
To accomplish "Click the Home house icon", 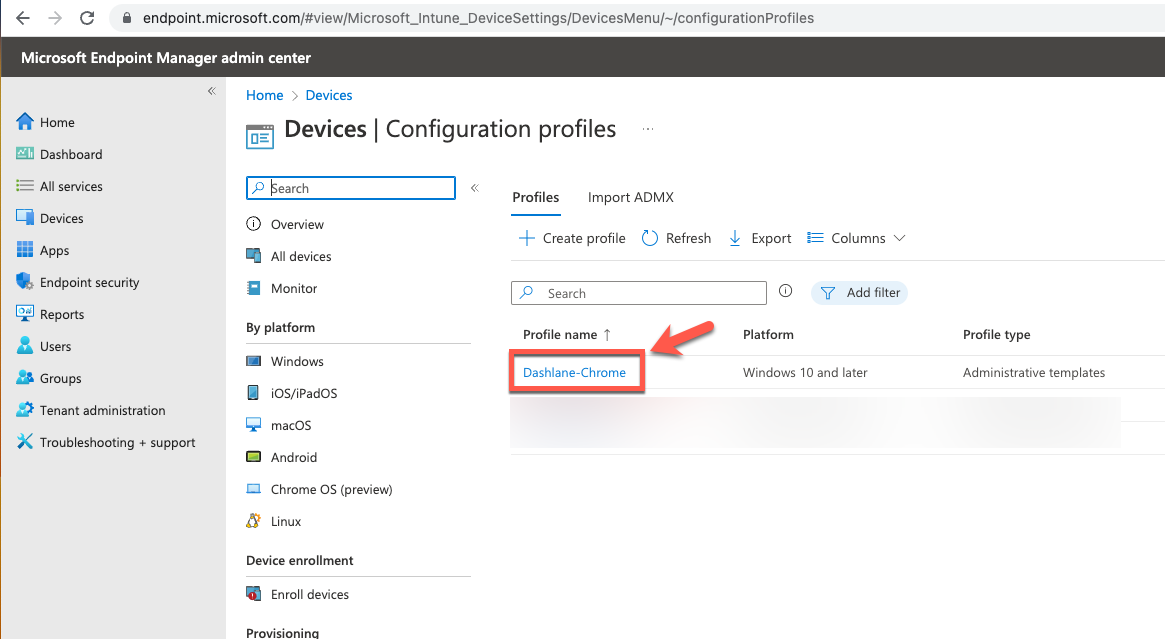I will [25, 121].
